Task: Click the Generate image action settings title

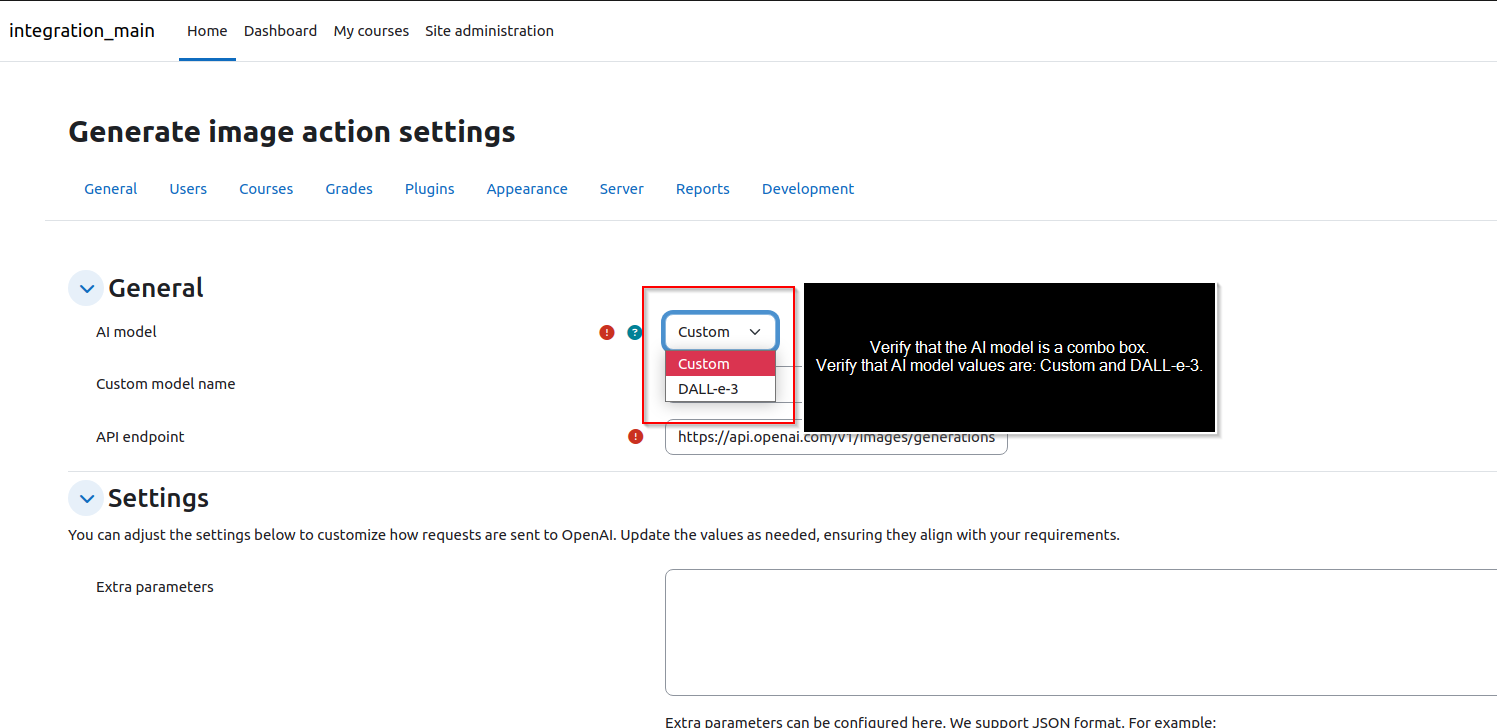Action: point(292,132)
